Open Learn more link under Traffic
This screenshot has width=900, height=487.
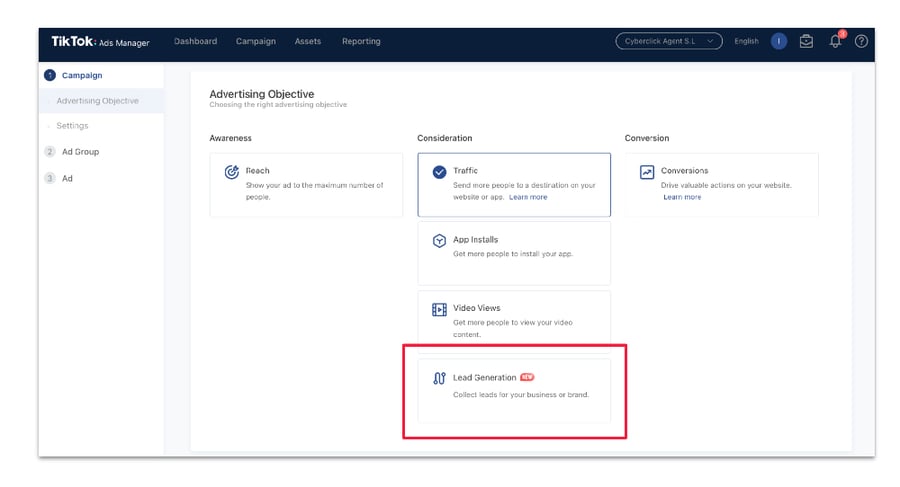[x=528, y=197]
